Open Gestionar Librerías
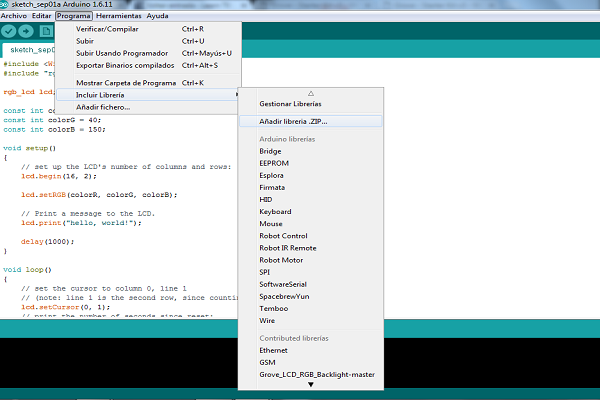The width and height of the screenshot is (600, 400). pyautogui.click(x=311, y=104)
